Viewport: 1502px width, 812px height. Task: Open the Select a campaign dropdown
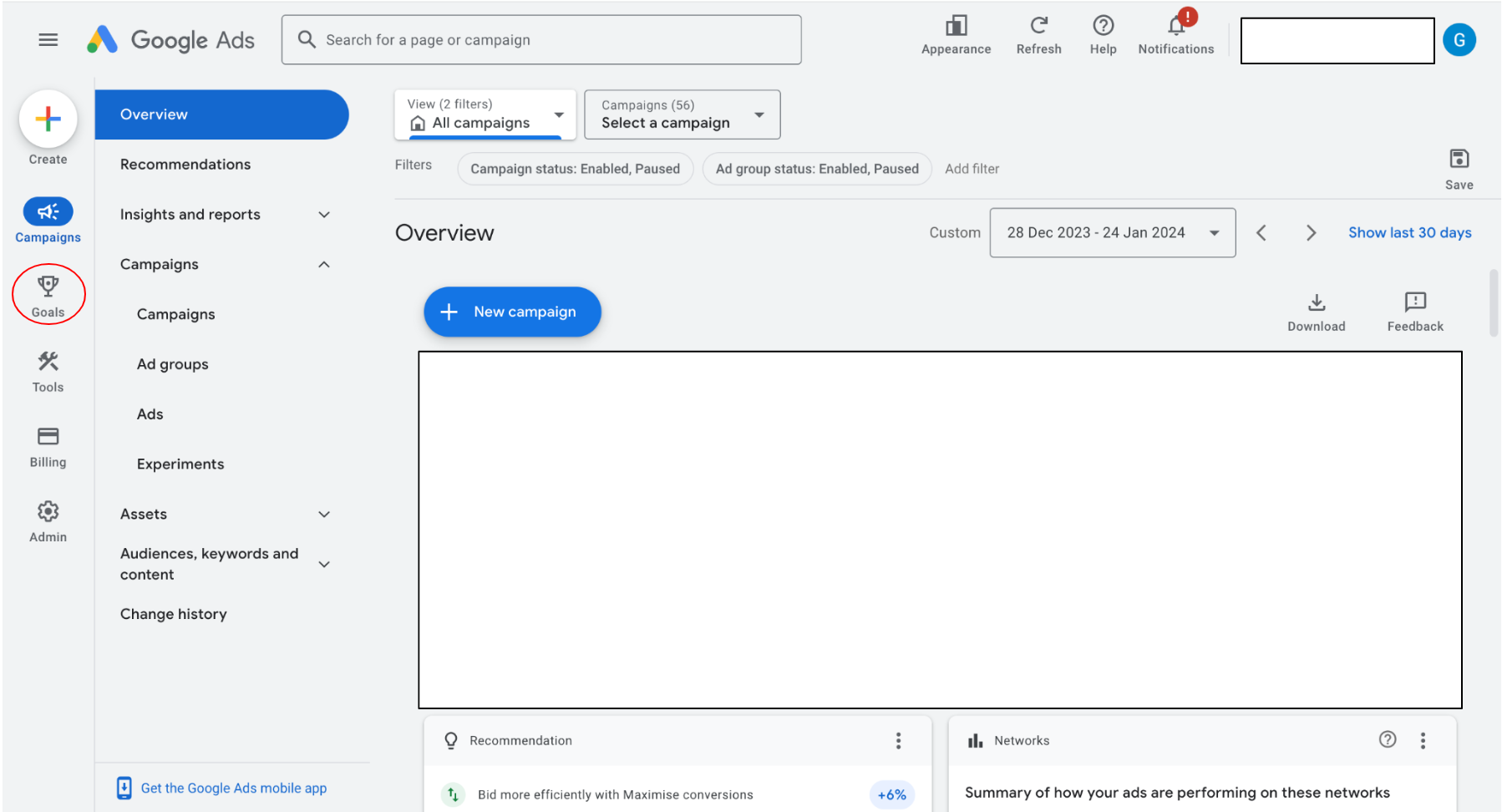point(682,114)
